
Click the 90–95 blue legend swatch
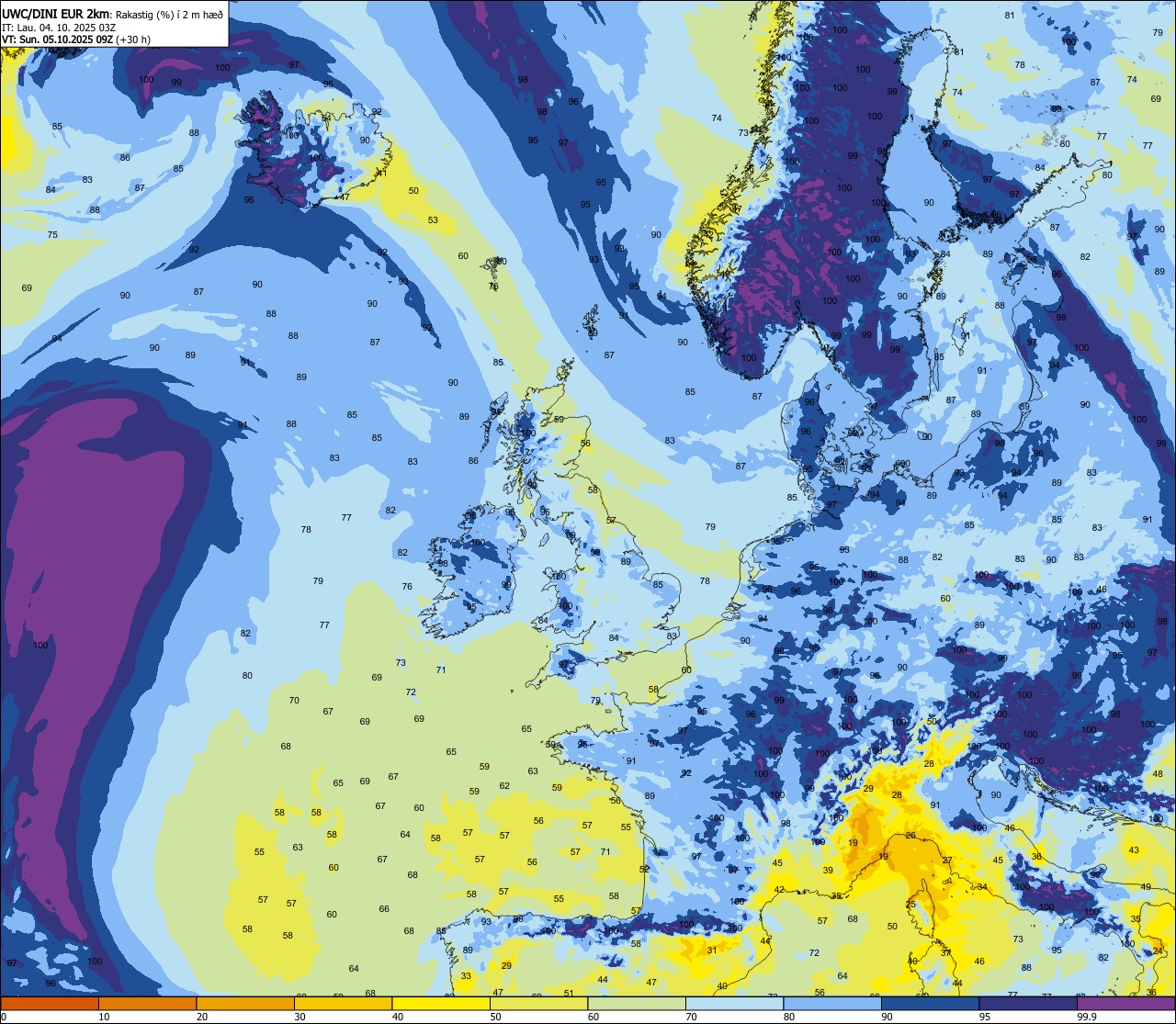pyautogui.click(x=930, y=1003)
